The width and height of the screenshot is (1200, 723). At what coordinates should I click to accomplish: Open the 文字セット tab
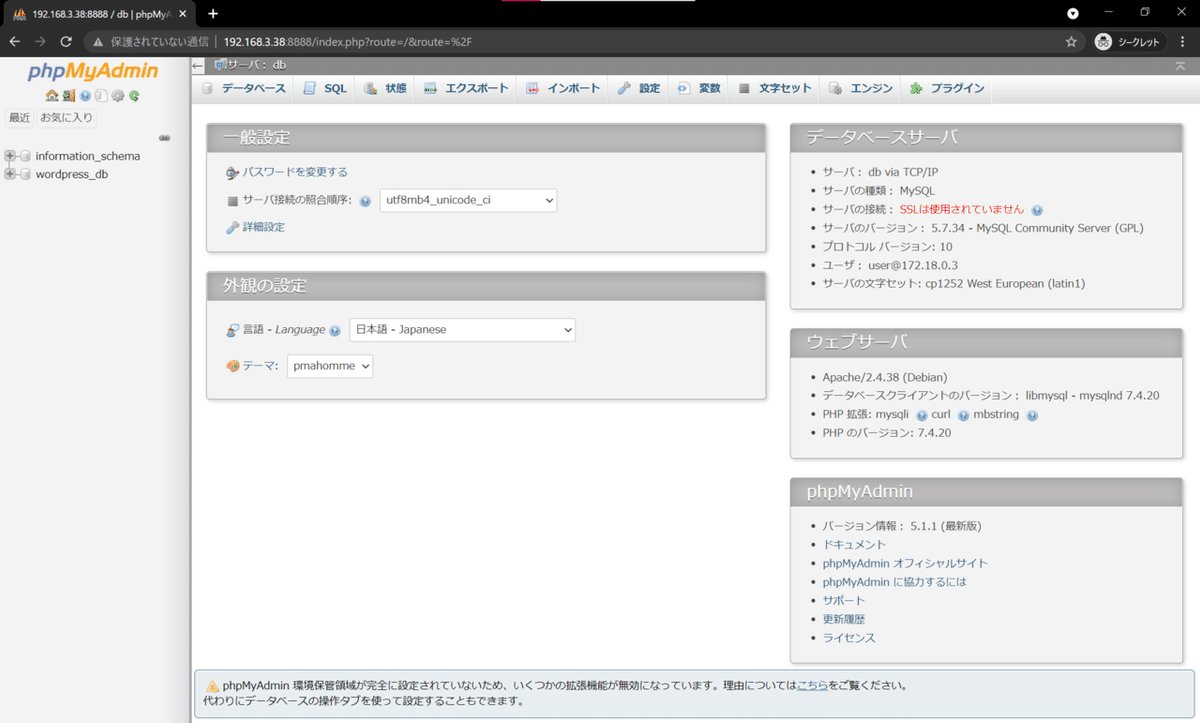775,88
